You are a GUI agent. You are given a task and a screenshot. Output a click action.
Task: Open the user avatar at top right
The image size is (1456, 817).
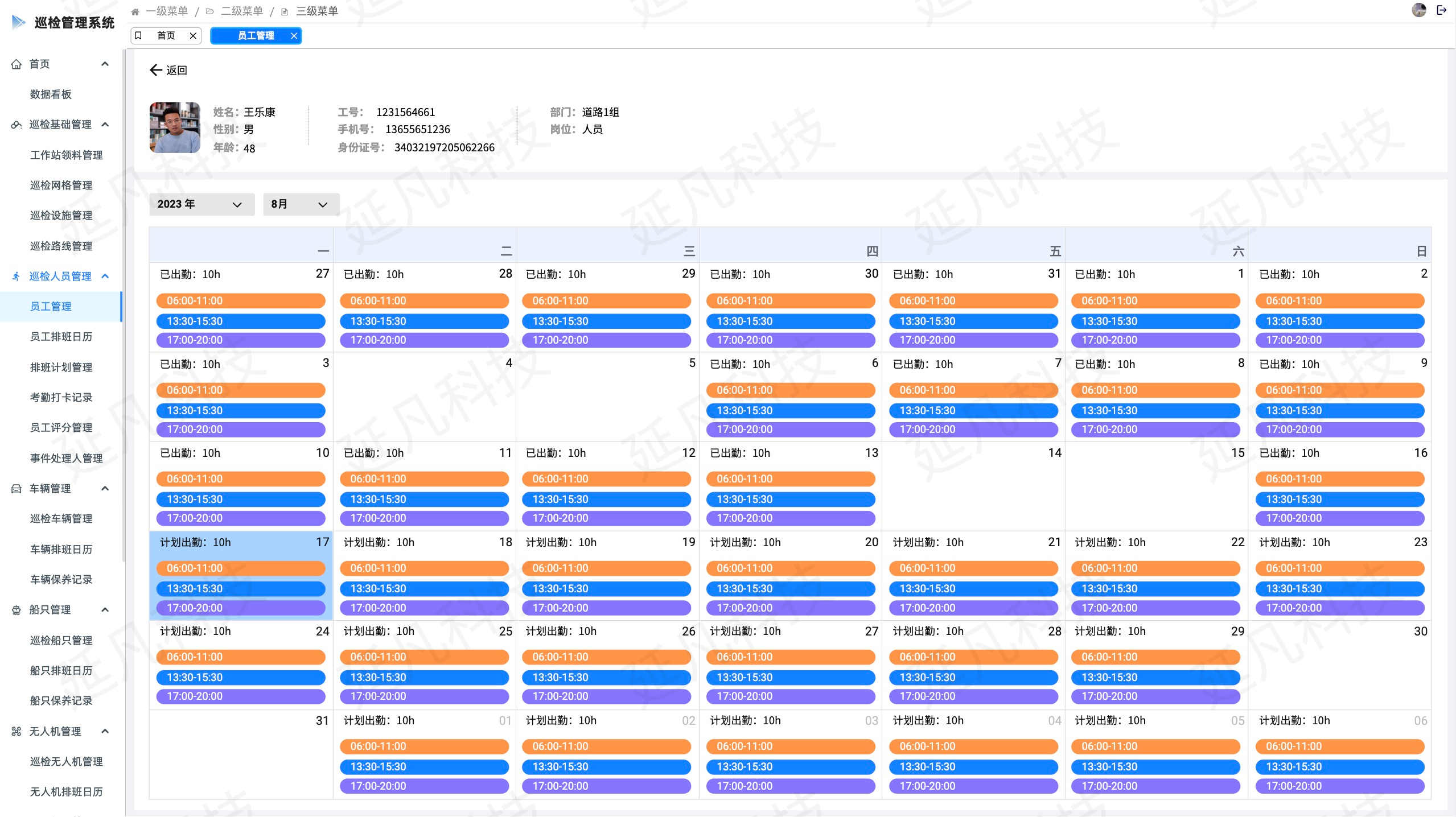pos(1418,10)
